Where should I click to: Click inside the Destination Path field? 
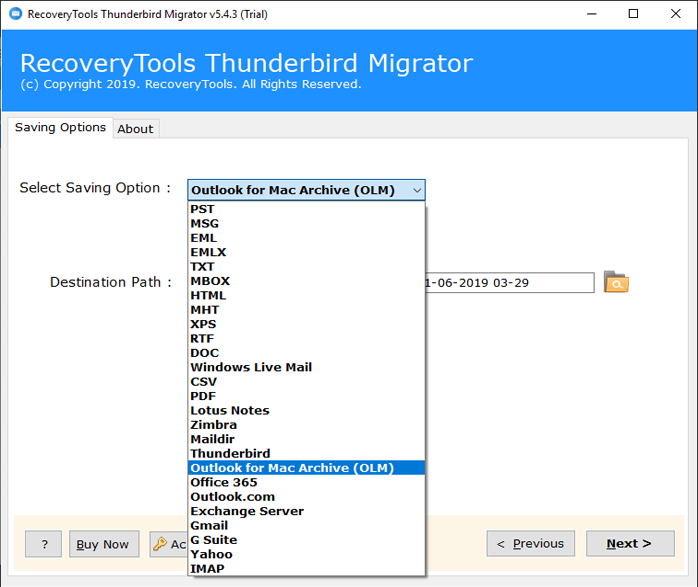click(510, 283)
